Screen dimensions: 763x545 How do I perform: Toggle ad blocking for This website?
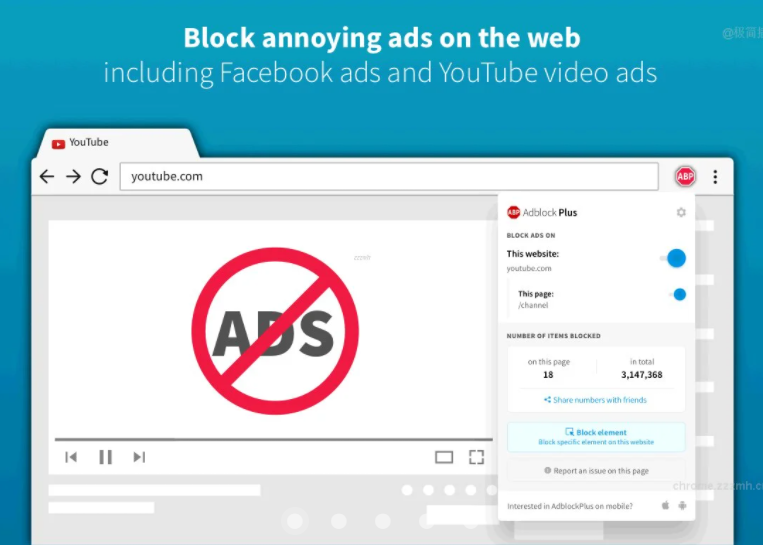pyautogui.click(x=673, y=258)
